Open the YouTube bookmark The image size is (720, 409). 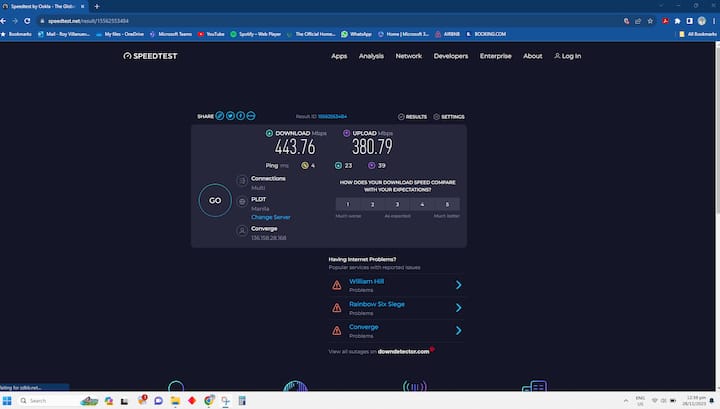click(211, 34)
